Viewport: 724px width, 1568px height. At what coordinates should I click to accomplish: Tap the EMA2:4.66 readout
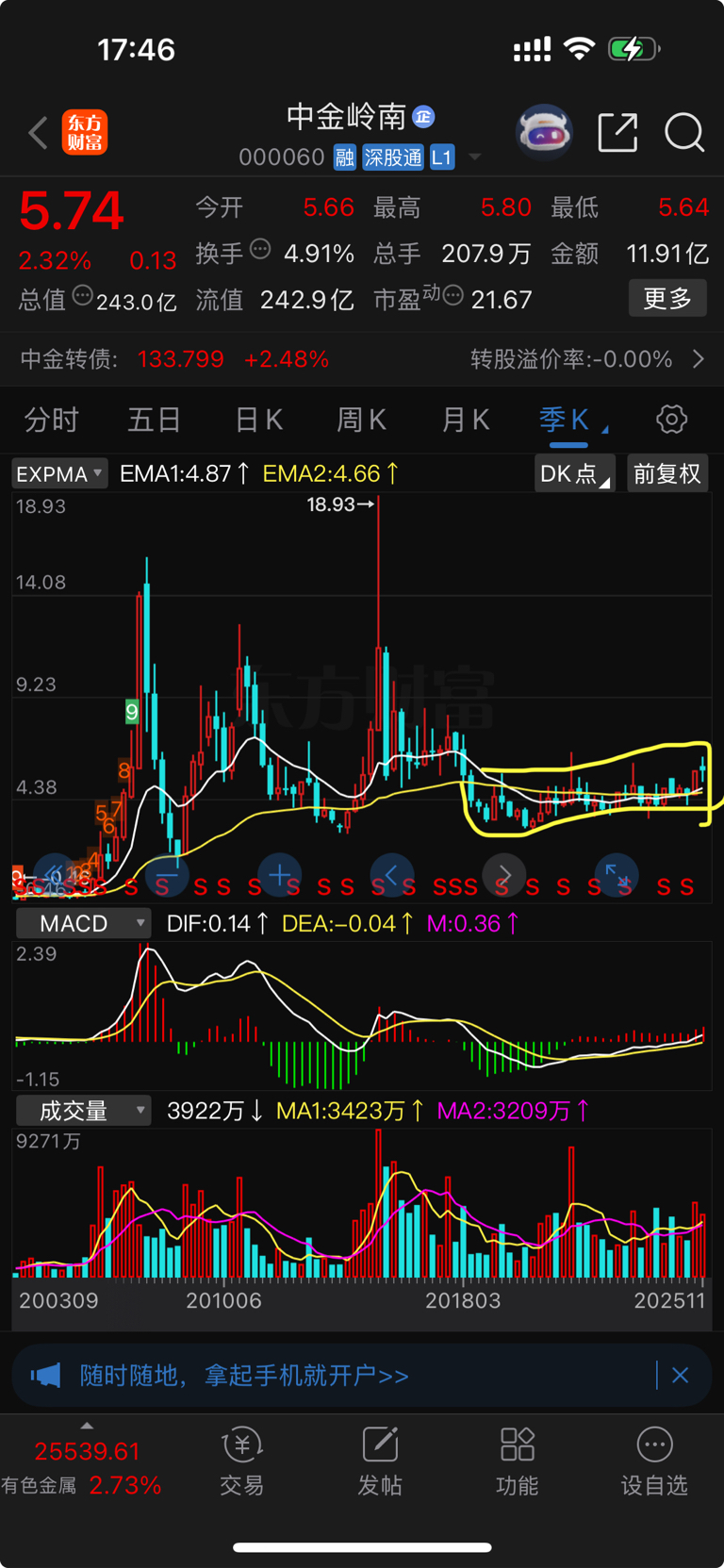pos(331,473)
